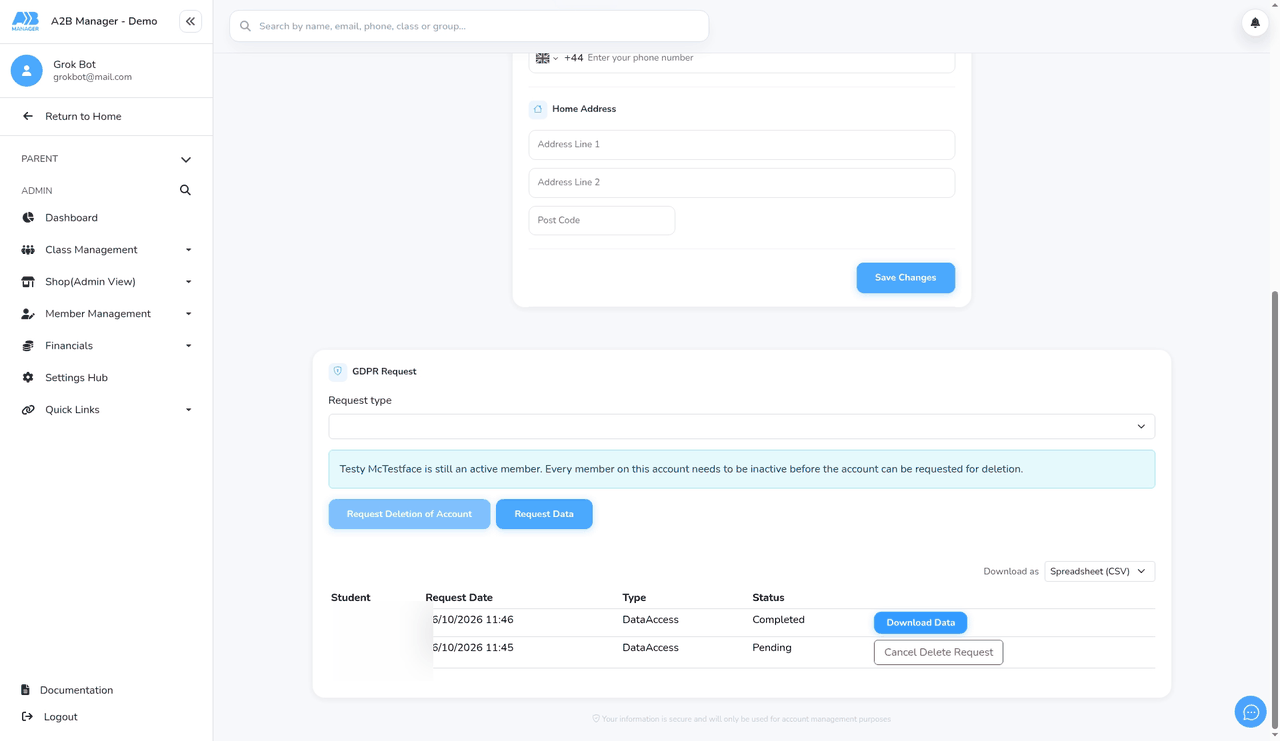Screen dimensions: 1280x741
Task: Expand Quick Links submenu arrow
Action: coord(188,410)
